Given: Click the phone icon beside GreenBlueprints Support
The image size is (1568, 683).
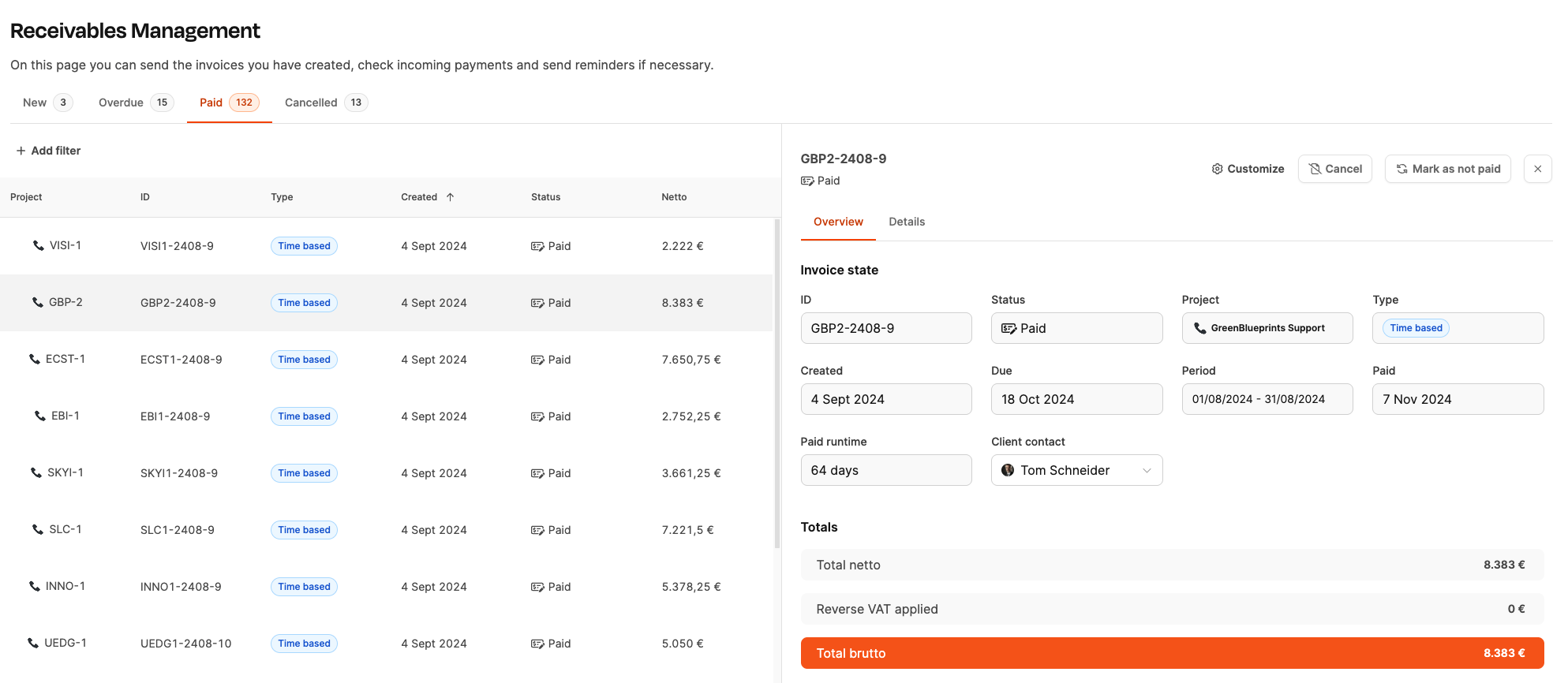Looking at the screenshot, I should click(x=1199, y=328).
